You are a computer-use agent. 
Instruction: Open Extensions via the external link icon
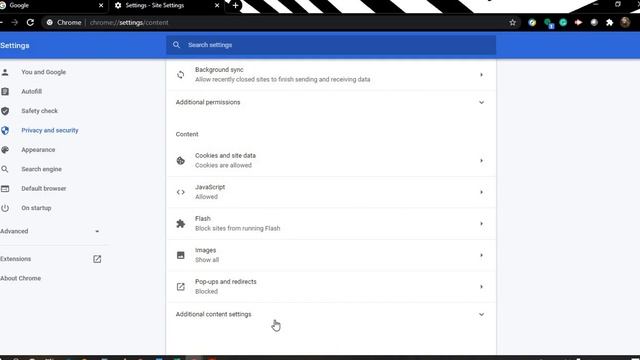pos(97,259)
